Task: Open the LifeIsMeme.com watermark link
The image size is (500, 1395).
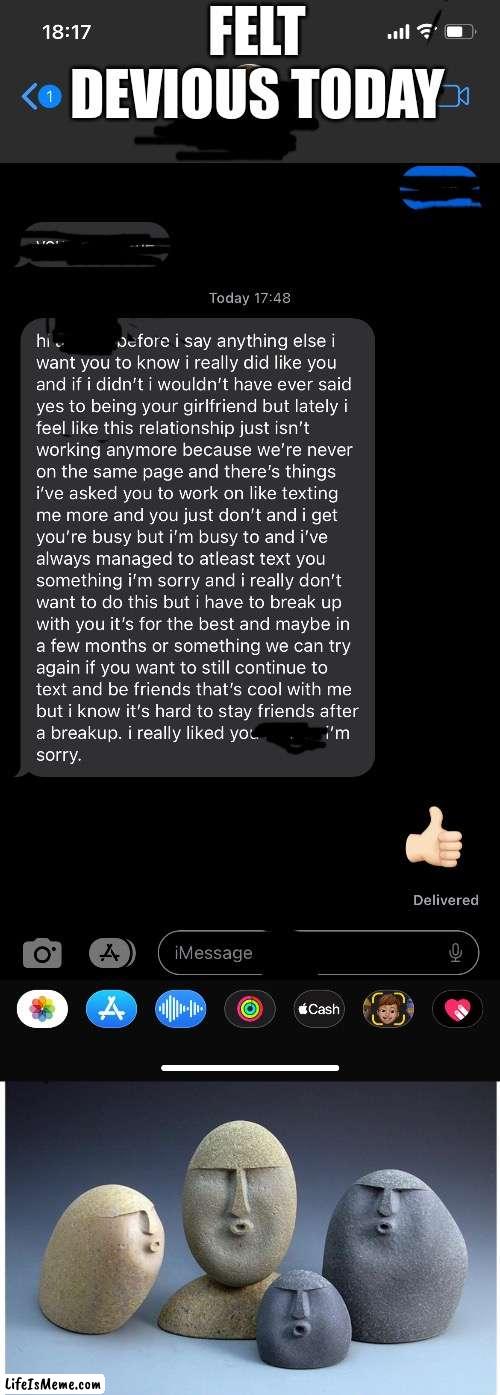Action: click(x=54, y=1384)
